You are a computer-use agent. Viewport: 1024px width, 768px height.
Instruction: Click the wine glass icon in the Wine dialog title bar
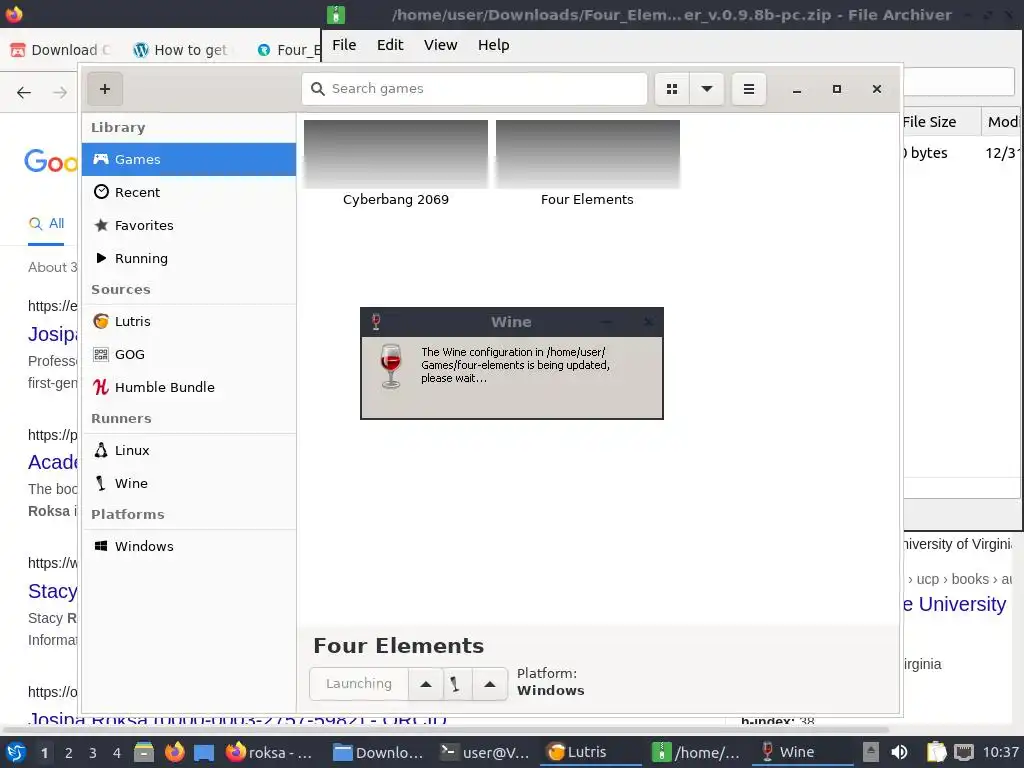click(376, 321)
